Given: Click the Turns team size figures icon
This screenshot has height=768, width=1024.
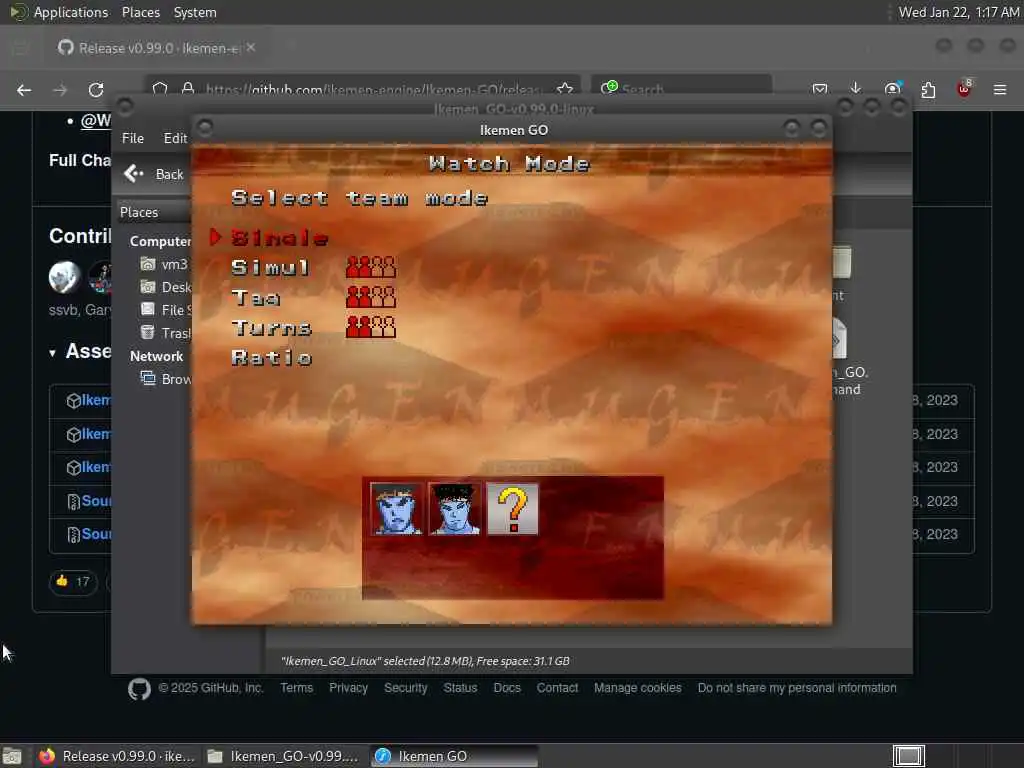Looking at the screenshot, I should coord(370,327).
